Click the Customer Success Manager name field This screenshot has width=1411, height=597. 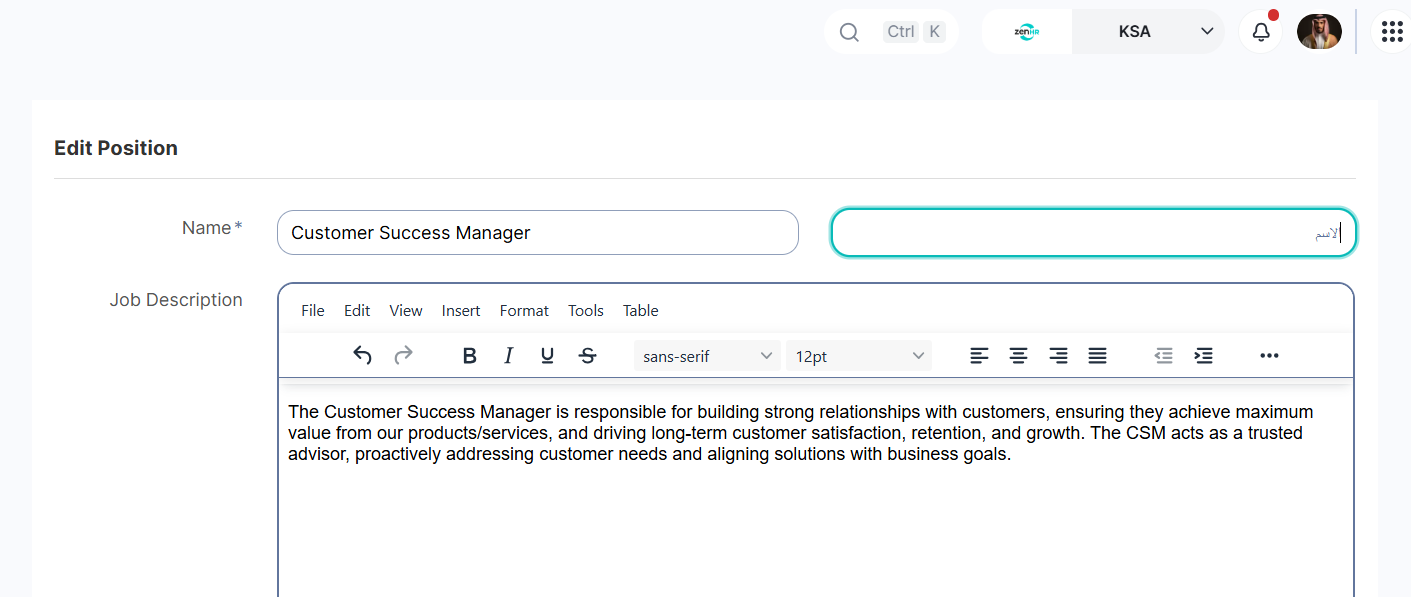click(x=538, y=232)
